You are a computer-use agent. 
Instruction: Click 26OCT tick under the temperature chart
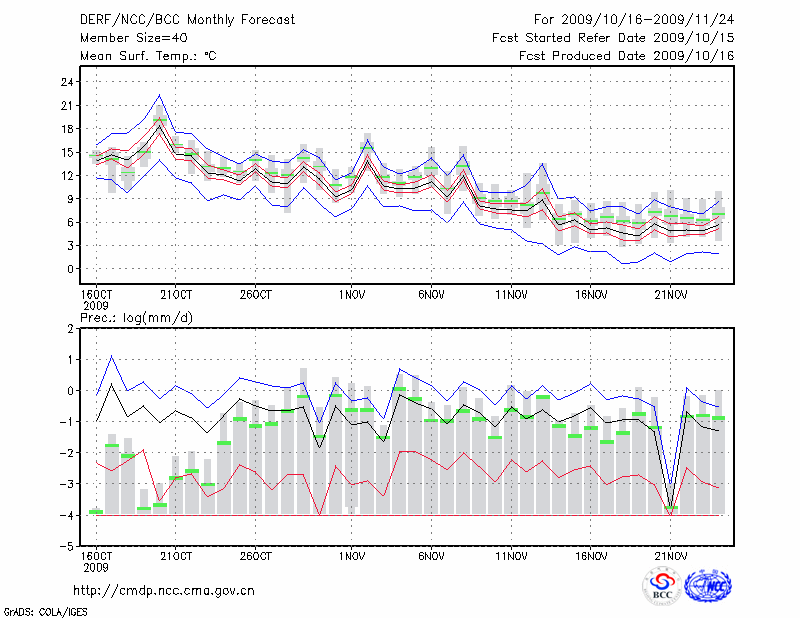pos(256,295)
